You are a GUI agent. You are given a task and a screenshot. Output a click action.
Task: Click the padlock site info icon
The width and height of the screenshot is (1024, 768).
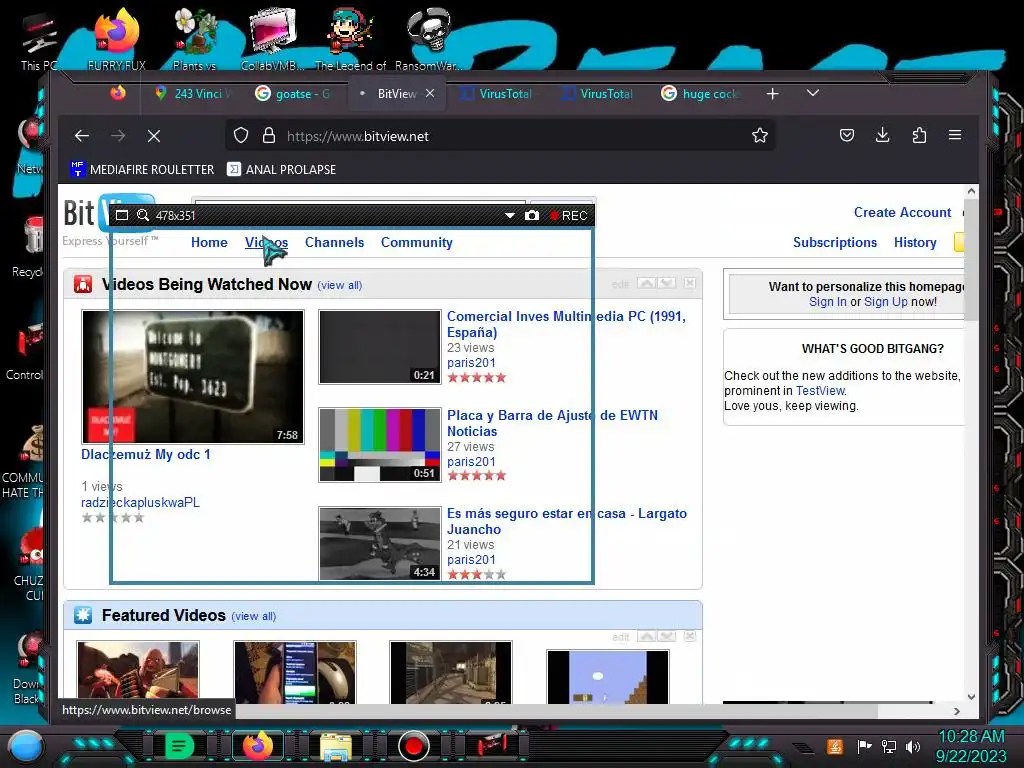(268, 135)
